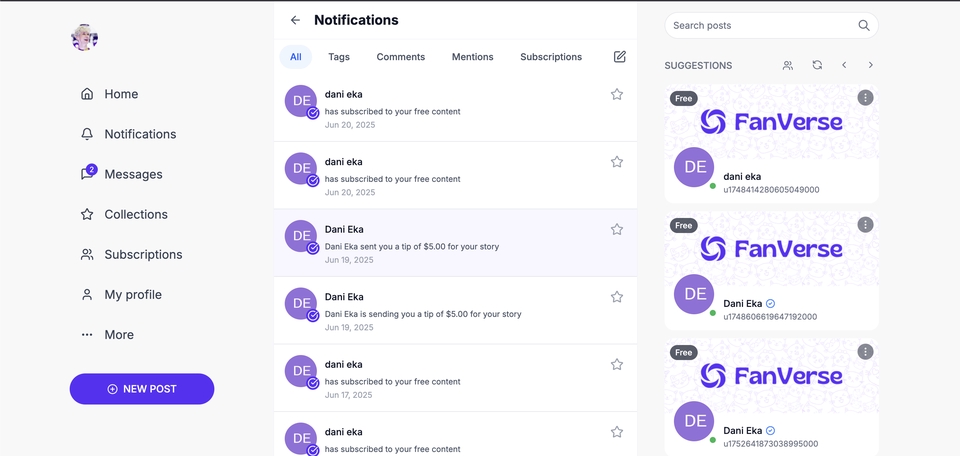The height and width of the screenshot is (456, 960).
Task: Star the first dani eka notification
Action: tap(617, 94)
